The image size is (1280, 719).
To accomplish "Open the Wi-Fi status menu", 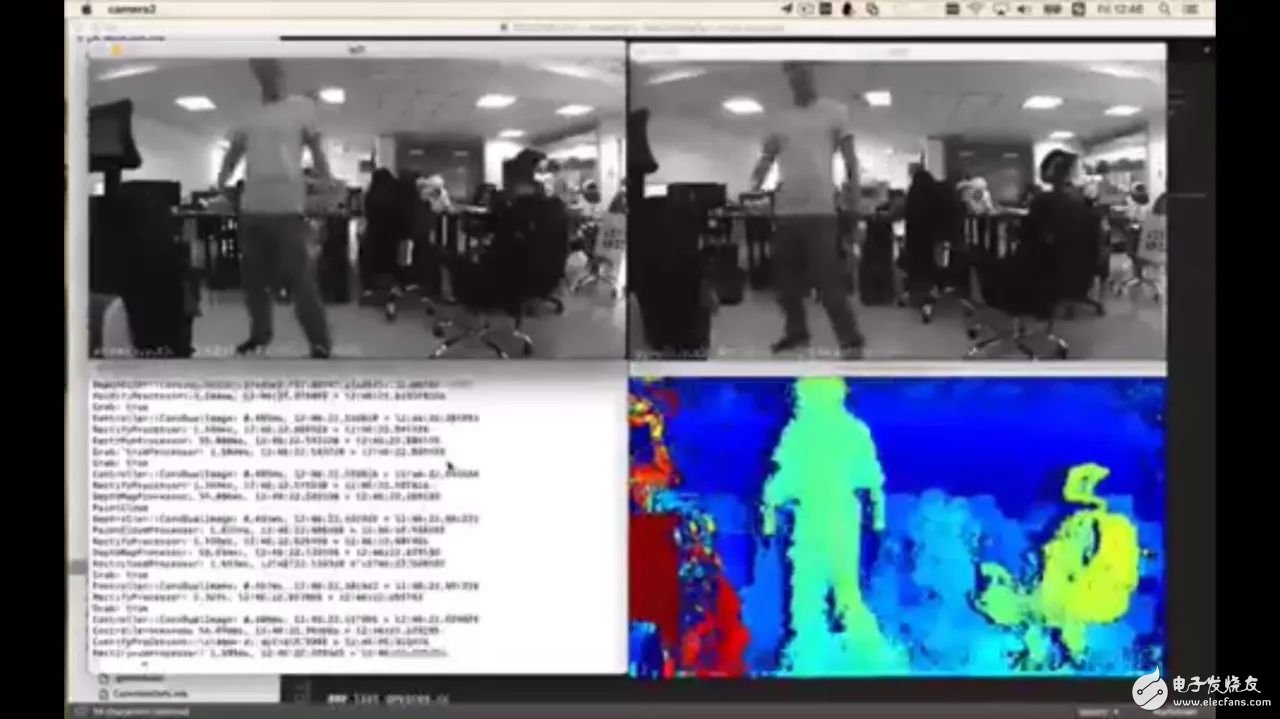I will pyautogui.click(x=974, y=9).
